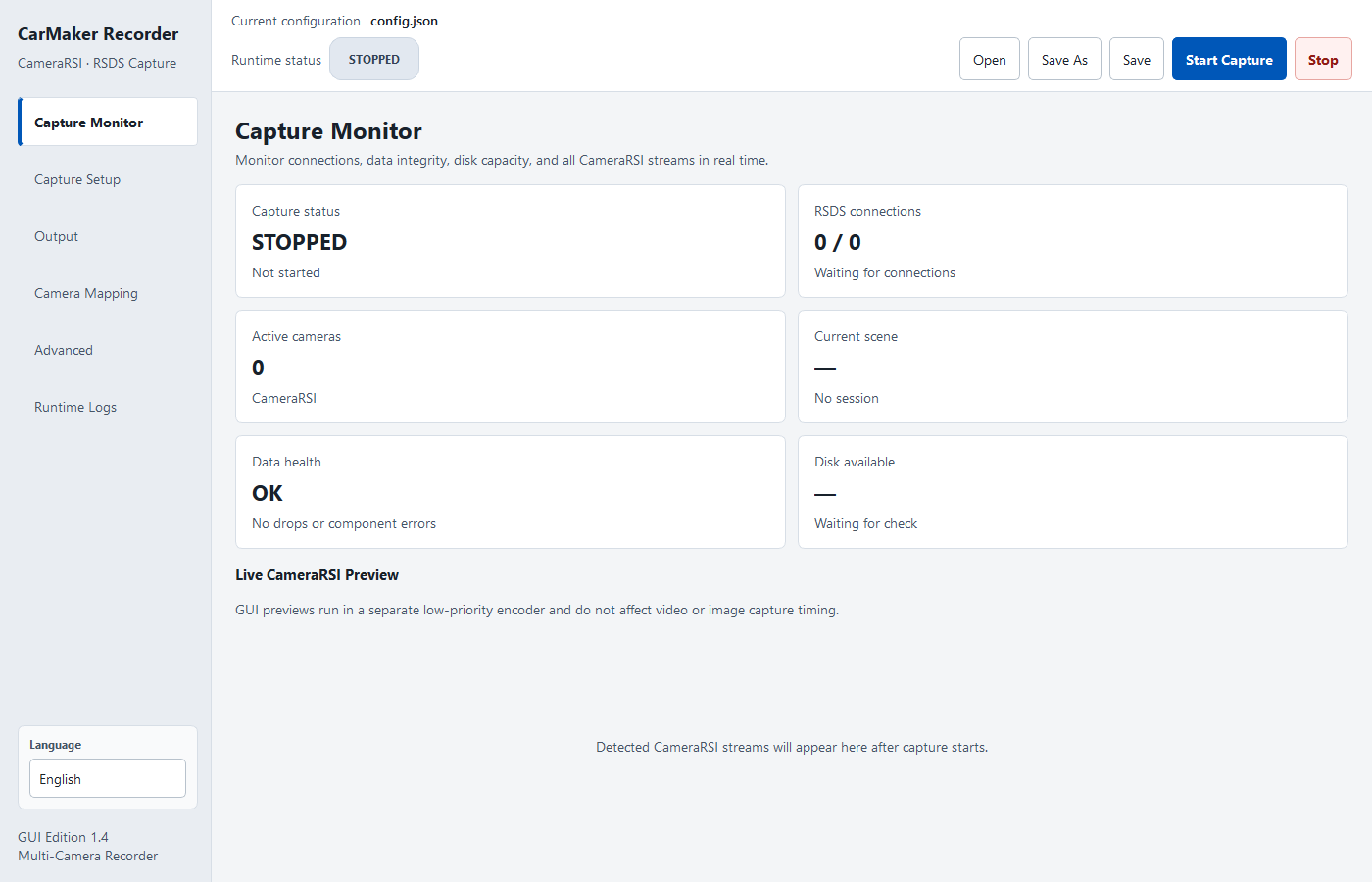Select the RSDS connections card

pos(1073,241)
